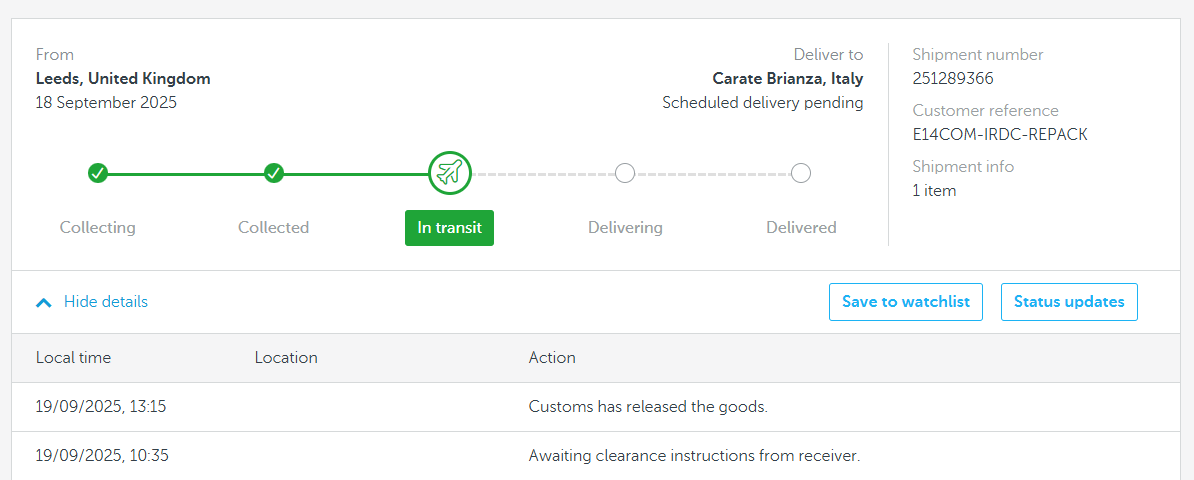Click the progress line between Collected and In transit
1194x480 pixels.
(x=356, y=174)
